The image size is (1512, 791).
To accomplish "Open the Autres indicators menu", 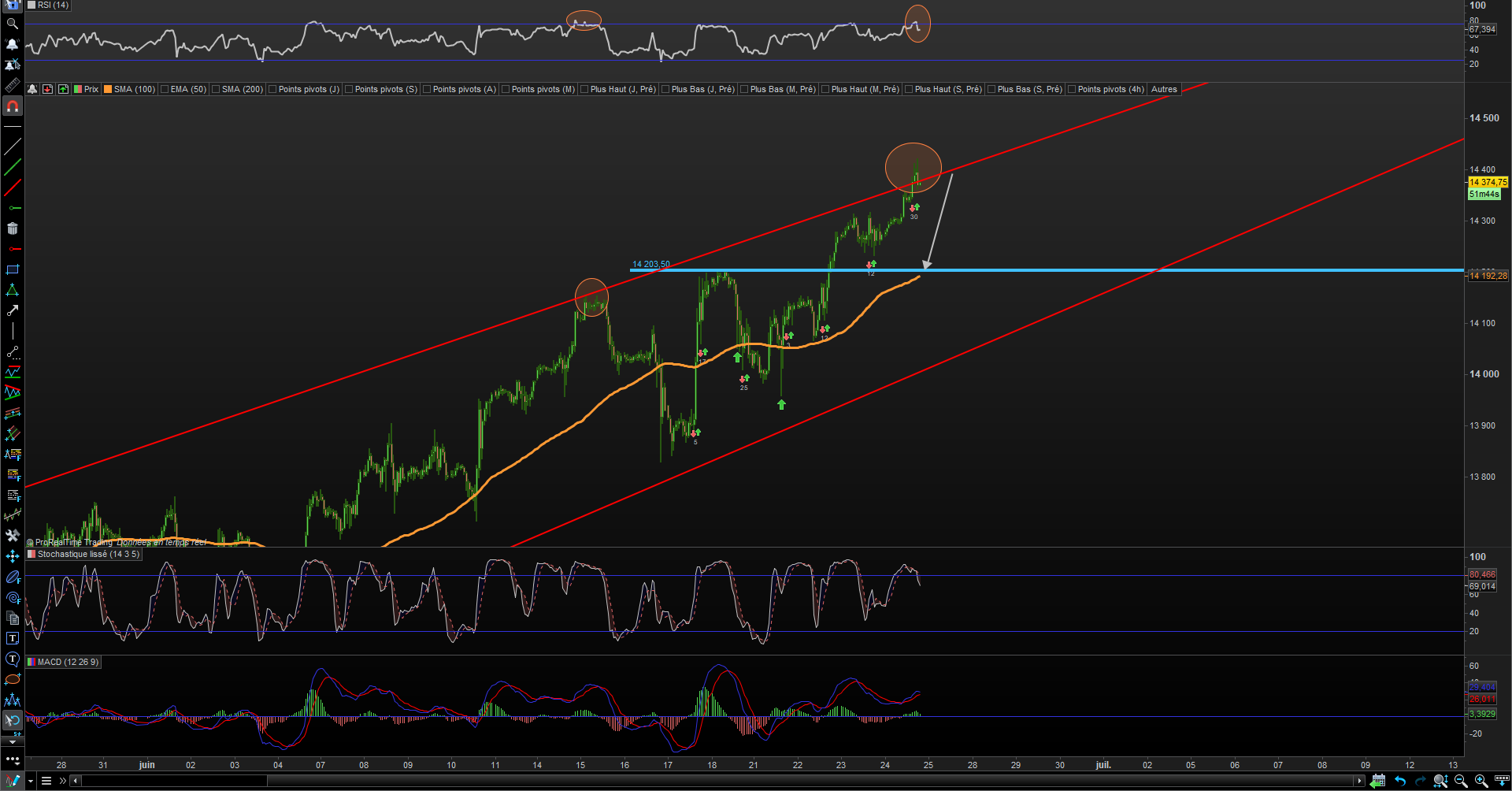I will pyautogui.click(x=1164, y=89).
